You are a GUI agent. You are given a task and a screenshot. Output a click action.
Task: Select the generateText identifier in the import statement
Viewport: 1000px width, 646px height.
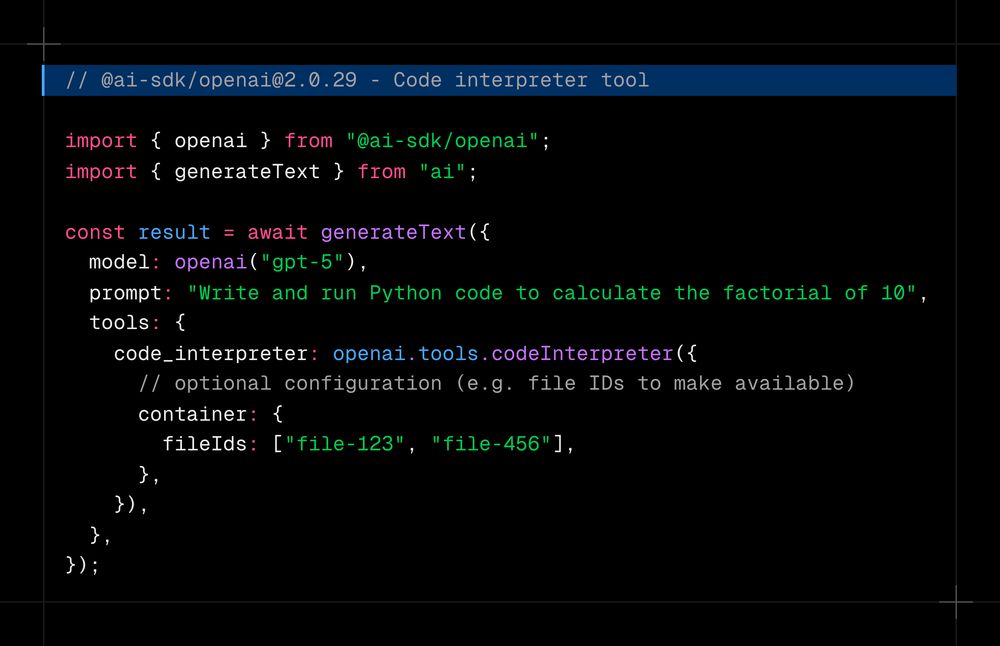tap(246, 171)
